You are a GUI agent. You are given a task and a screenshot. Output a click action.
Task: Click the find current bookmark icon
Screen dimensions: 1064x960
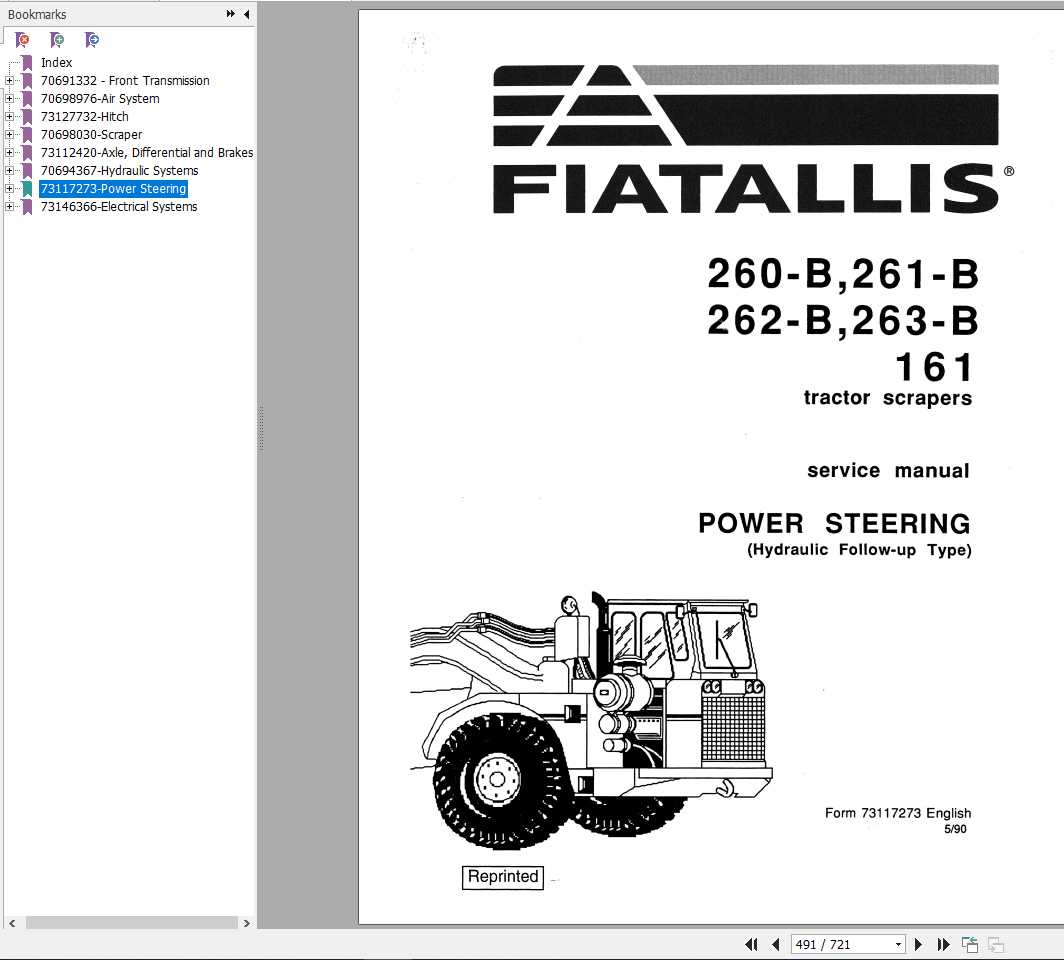pyautogui.click(x=92, y=40)
